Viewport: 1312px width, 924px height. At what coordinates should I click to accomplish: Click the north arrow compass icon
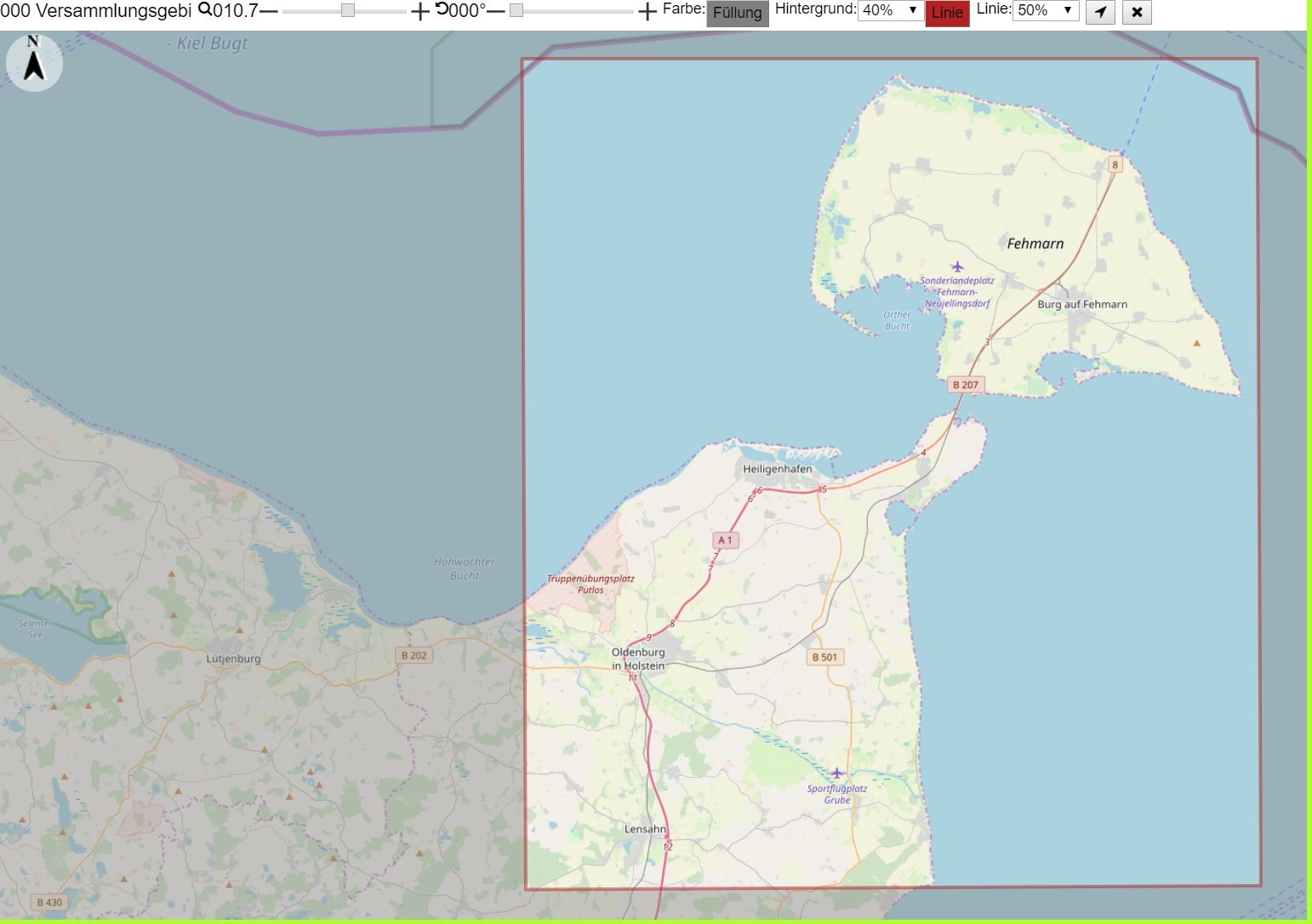pos(34,63)
